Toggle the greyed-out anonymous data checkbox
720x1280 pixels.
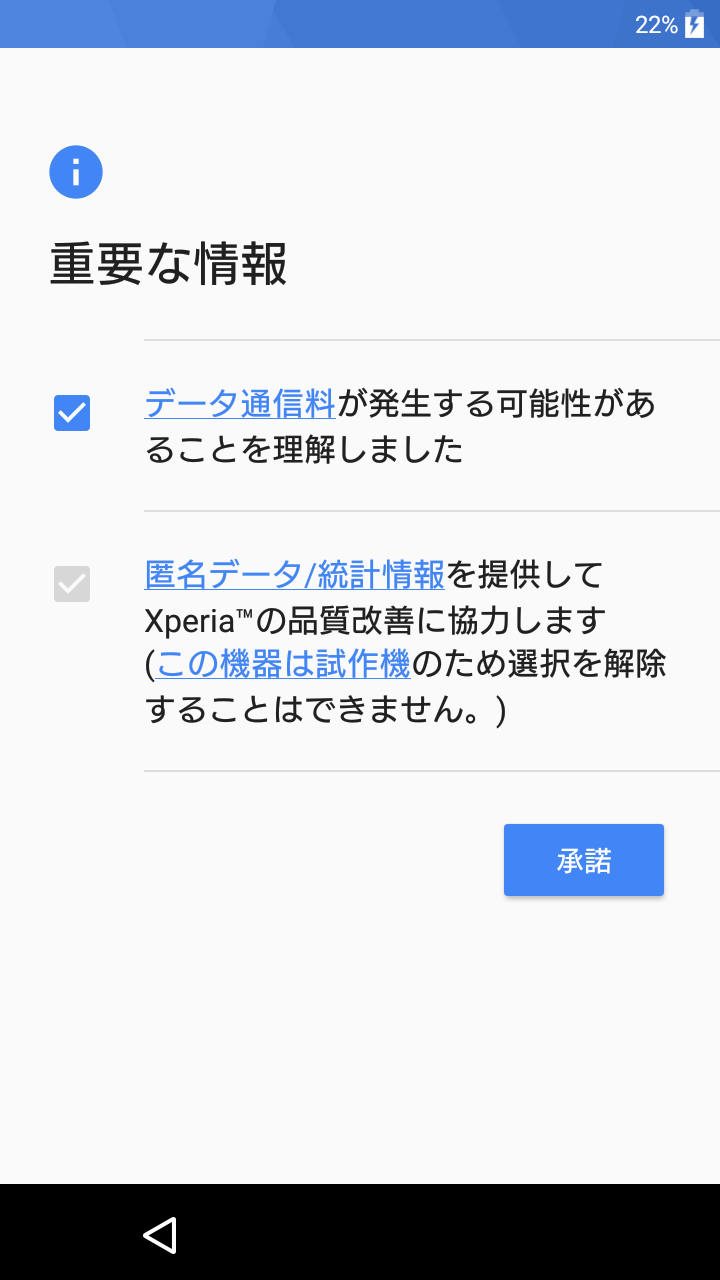[72, 584]
